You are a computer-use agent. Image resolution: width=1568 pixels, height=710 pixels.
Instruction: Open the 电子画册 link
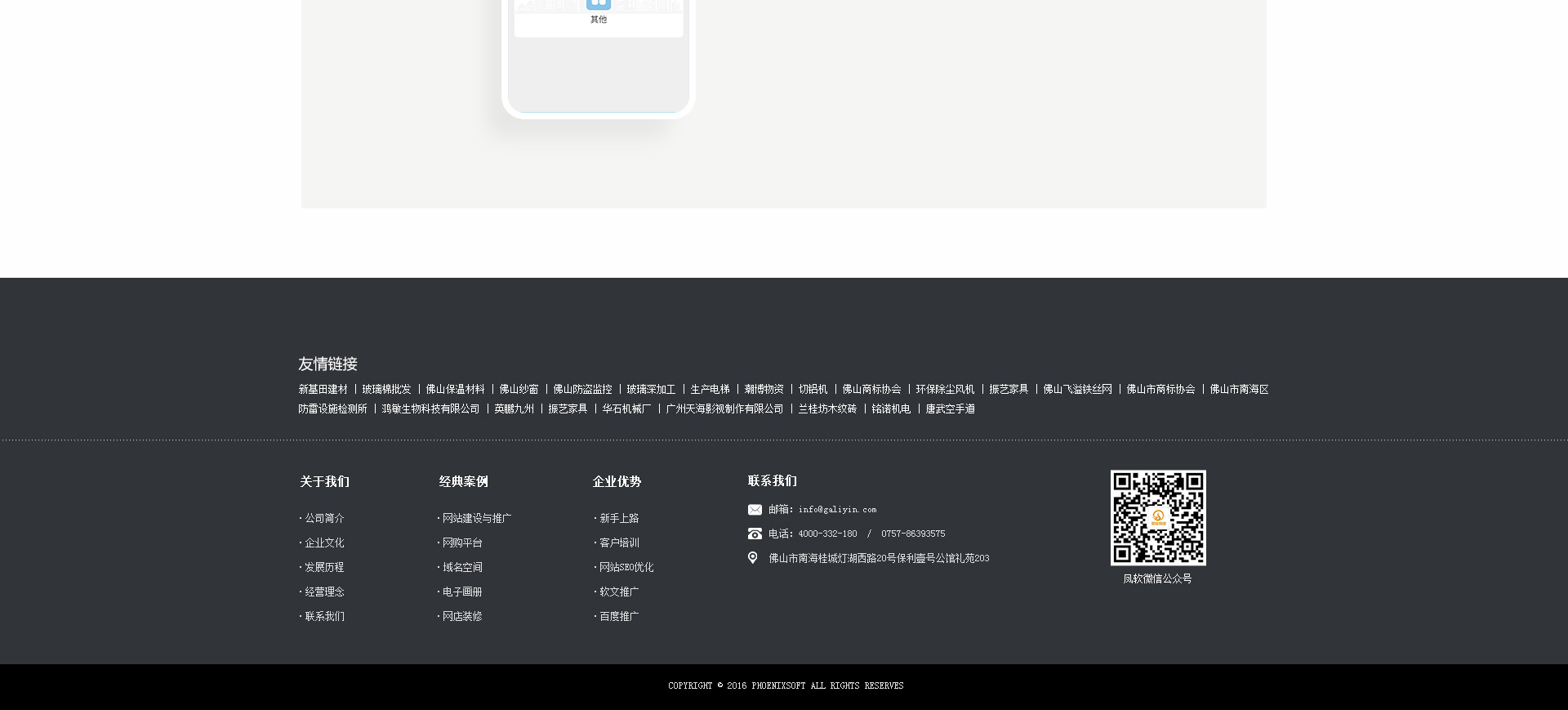tap(462, 592)
